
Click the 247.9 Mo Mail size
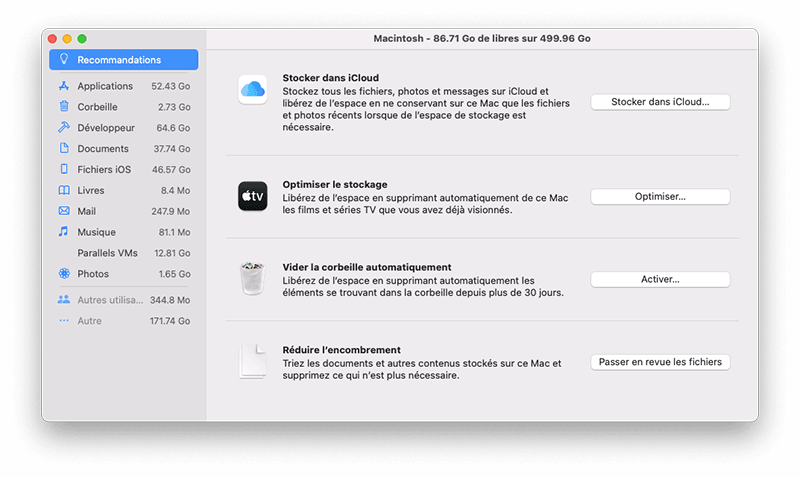click(x=170, y=211)
